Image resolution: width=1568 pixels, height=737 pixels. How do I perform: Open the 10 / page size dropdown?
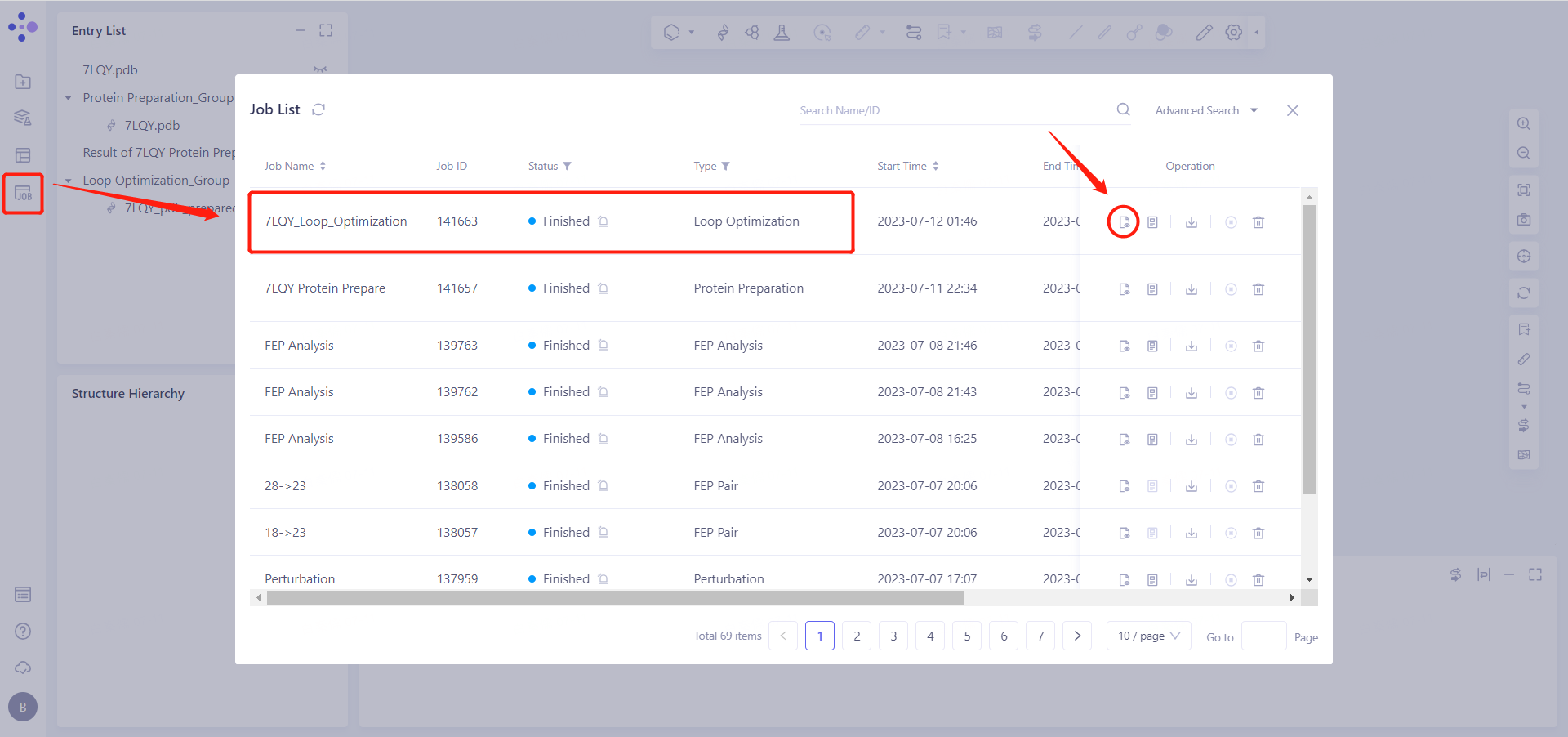click(x=1148, y=636)
